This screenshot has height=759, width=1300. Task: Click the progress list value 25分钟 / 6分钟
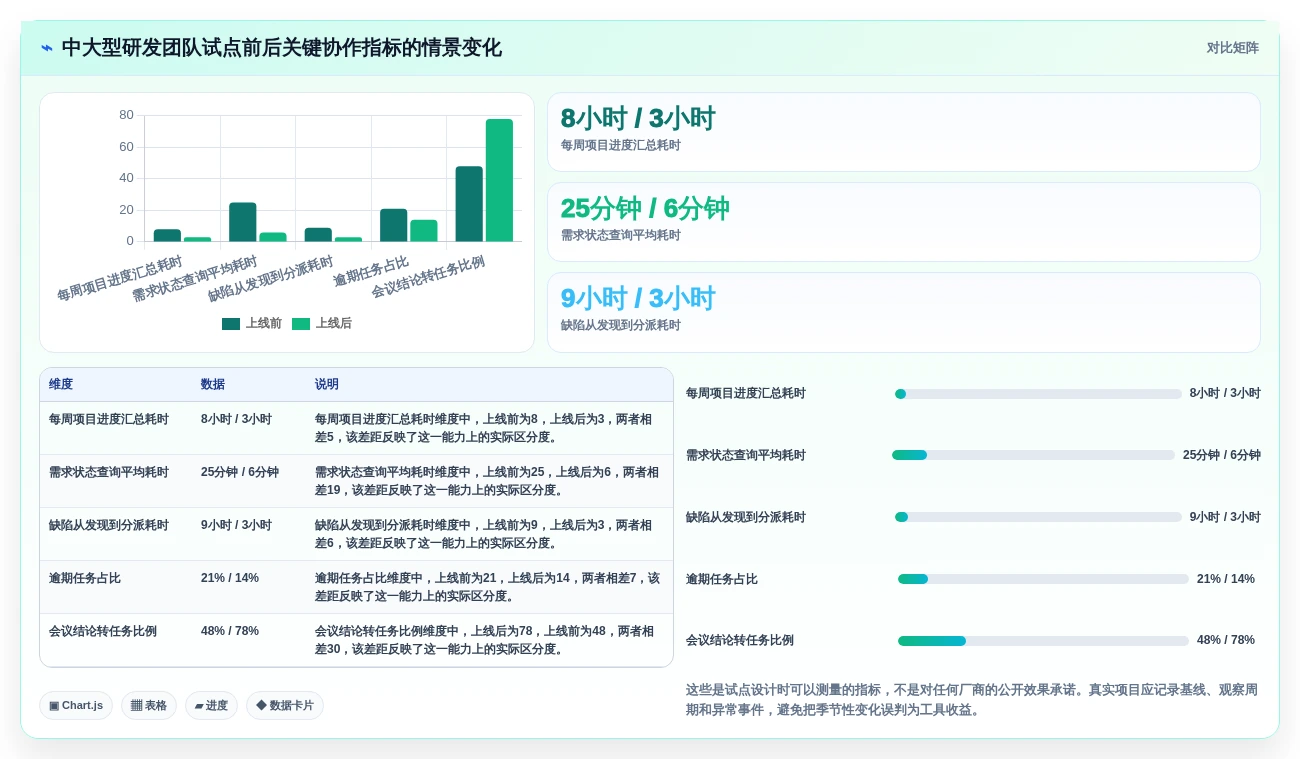click(x=1222, y=455)
